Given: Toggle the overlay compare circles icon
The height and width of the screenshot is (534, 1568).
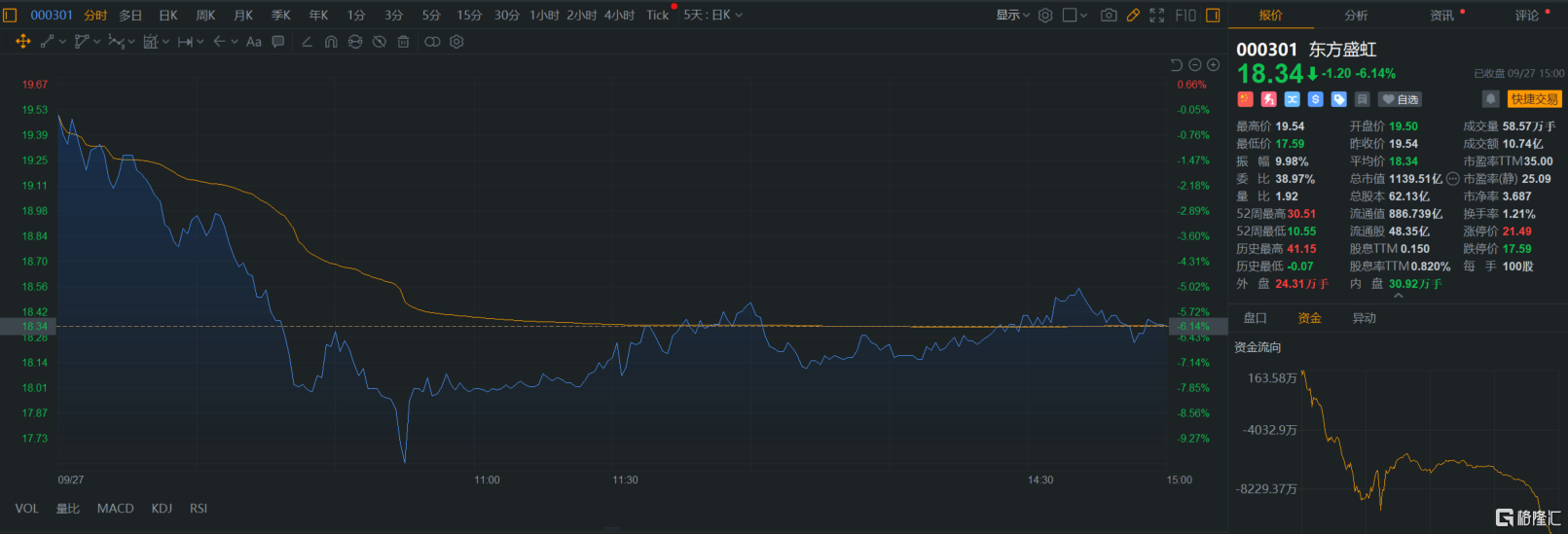Looking at the screenshot, I should point(432,42).
